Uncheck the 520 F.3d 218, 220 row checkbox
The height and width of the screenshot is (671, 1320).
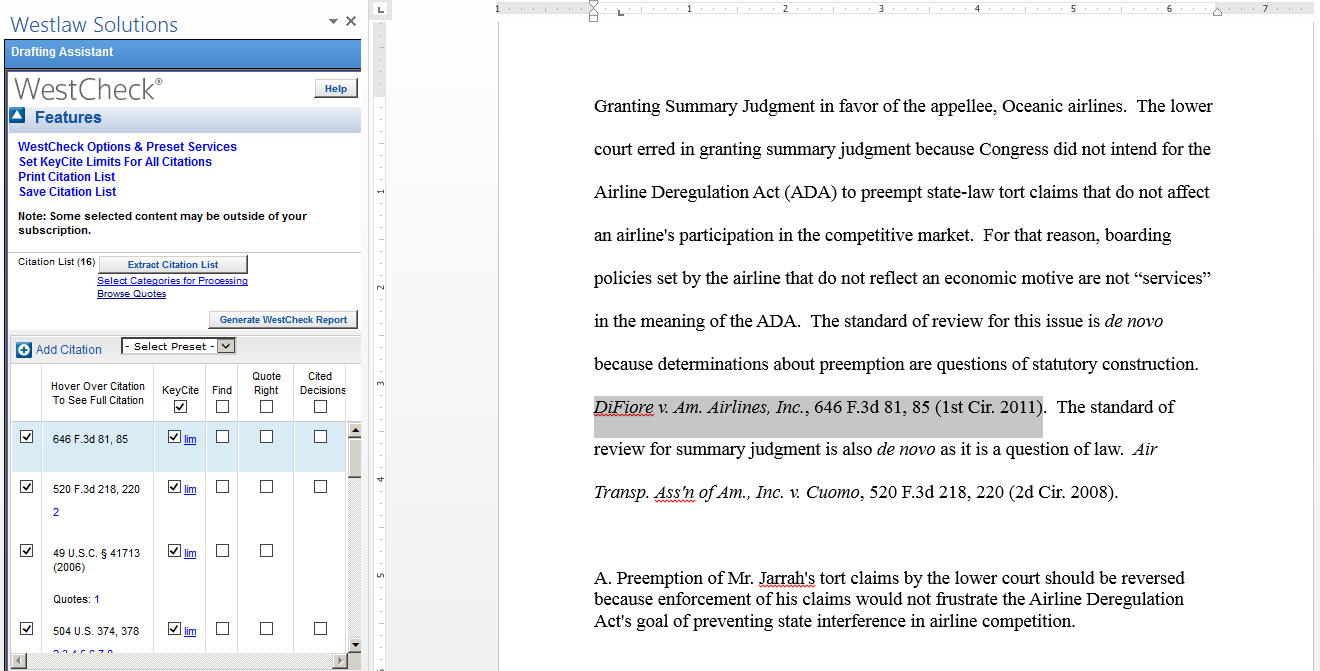point(27,486)
